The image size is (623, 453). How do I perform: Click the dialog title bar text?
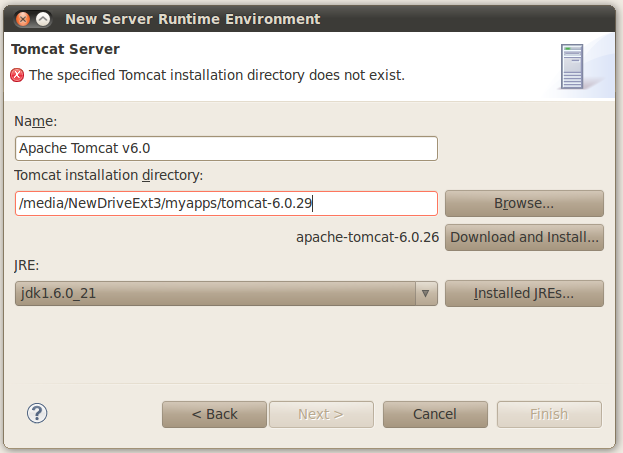point(192,19)
